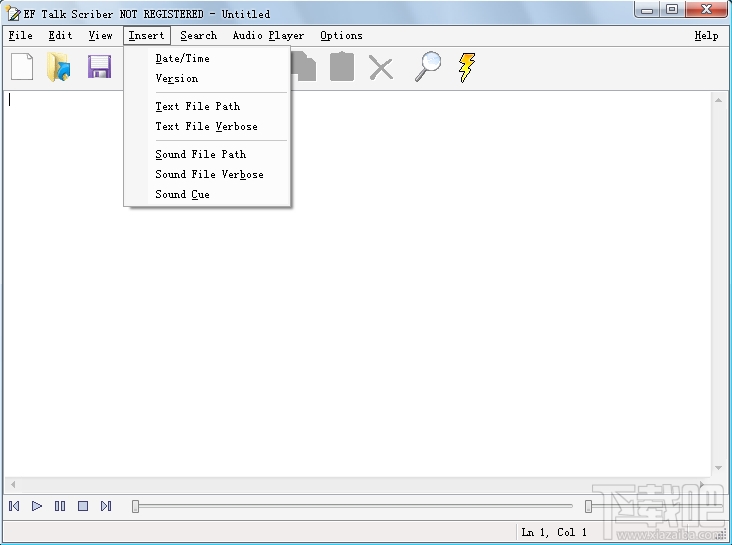This screenshot has width=732, height=545.
Task: Click the grayed paste clipboard icon
Action: (x=342, y=67)
